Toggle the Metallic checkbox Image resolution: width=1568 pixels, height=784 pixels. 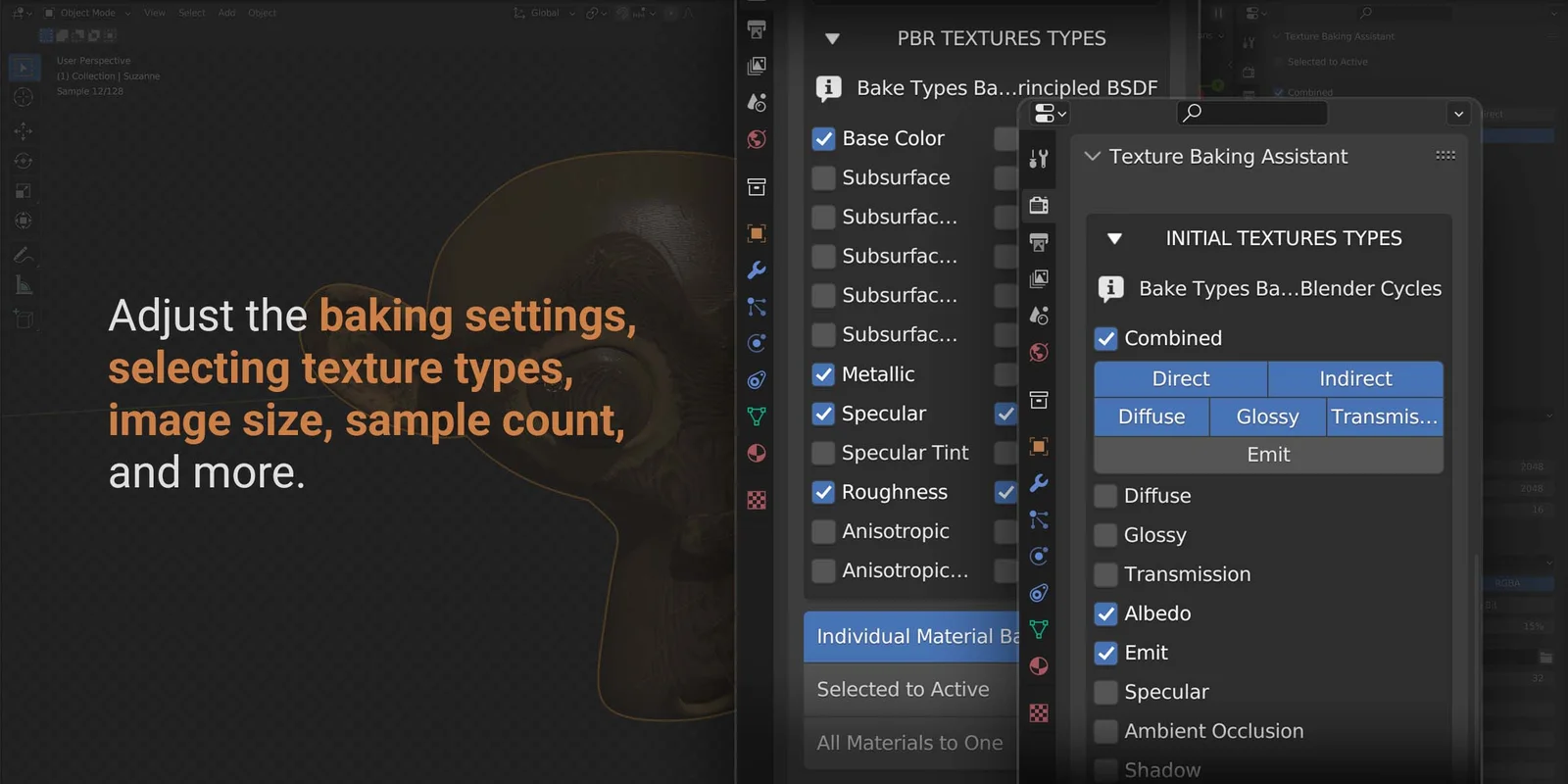click(823, 374)
